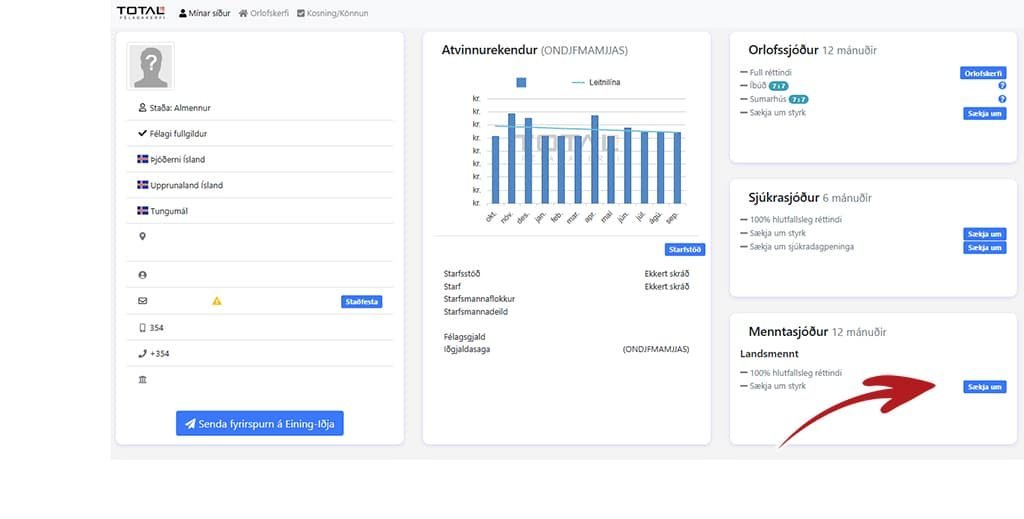Click the help icon beside Íbúð

[1001, 86]
